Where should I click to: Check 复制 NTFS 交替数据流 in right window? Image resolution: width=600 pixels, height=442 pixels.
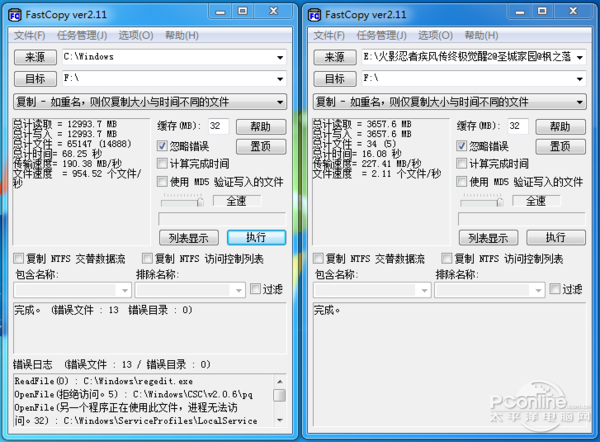pos(318,259)
